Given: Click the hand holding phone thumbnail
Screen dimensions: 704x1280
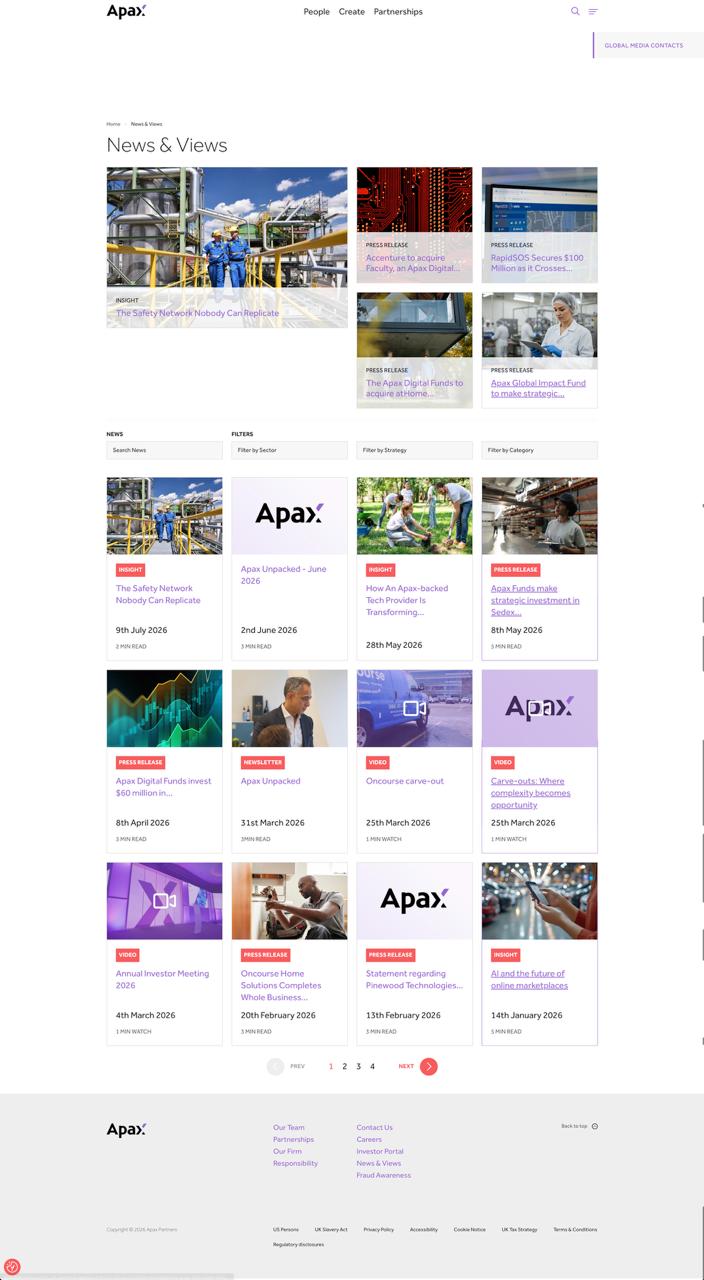Looking at the screenshot, I should [539, 901].
